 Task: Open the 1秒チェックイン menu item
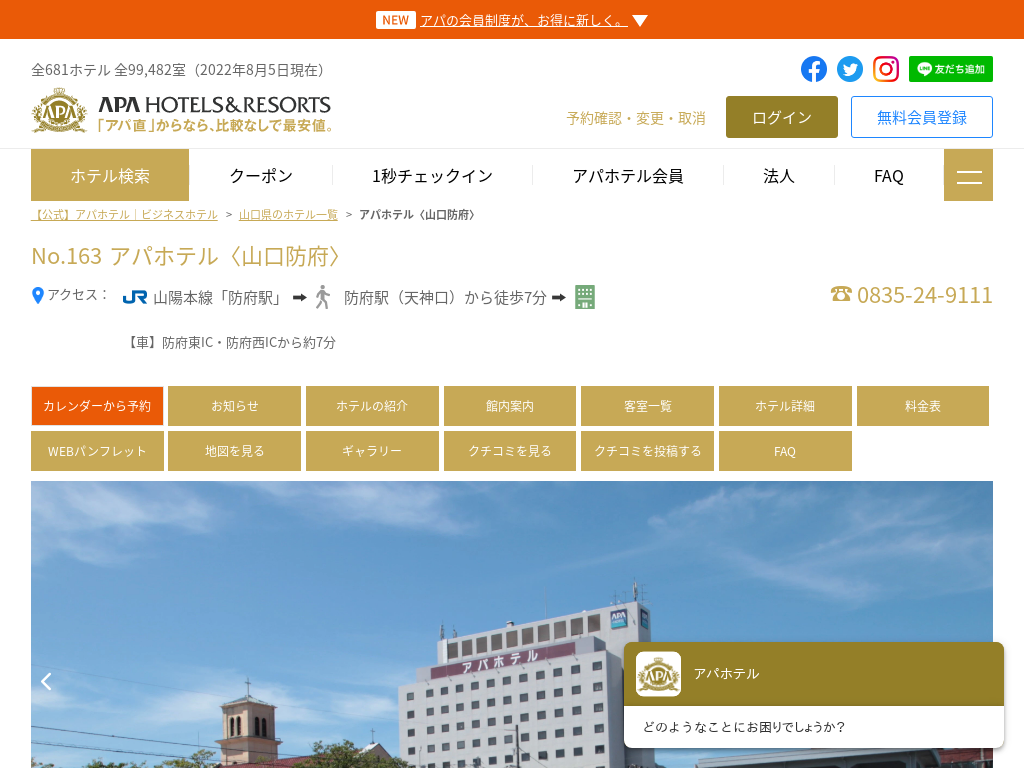(432, 176)
